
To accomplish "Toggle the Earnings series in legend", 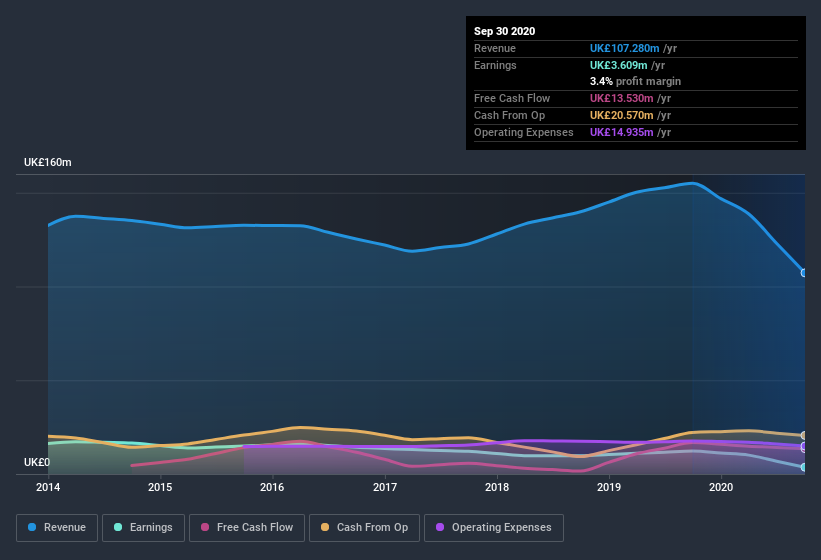I will pos(143,527).
